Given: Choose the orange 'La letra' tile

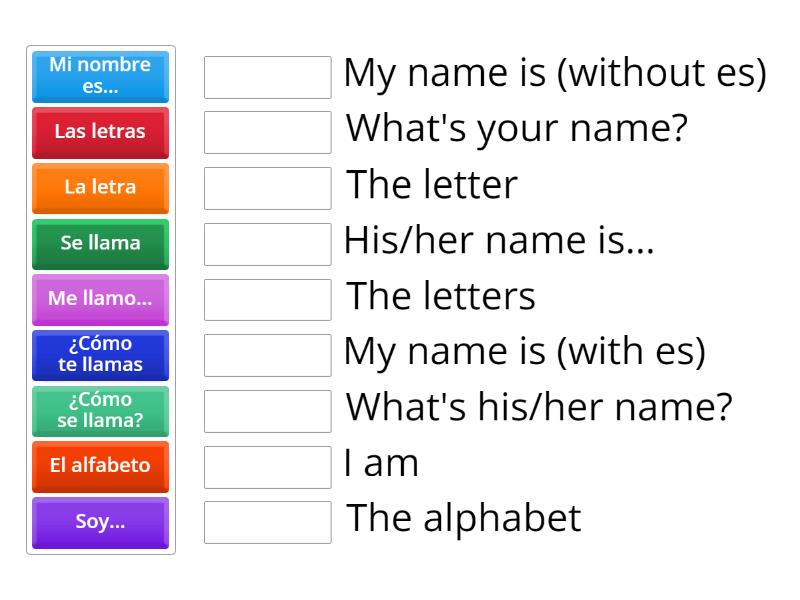Looking at the screenshot, I should [x=101, y=188].
